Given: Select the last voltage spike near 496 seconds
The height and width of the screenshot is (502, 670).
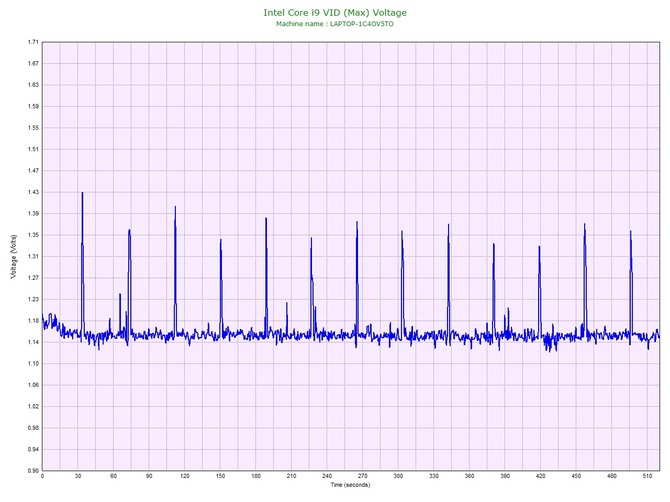Looking at the screenshot, I should pos(630,232).
